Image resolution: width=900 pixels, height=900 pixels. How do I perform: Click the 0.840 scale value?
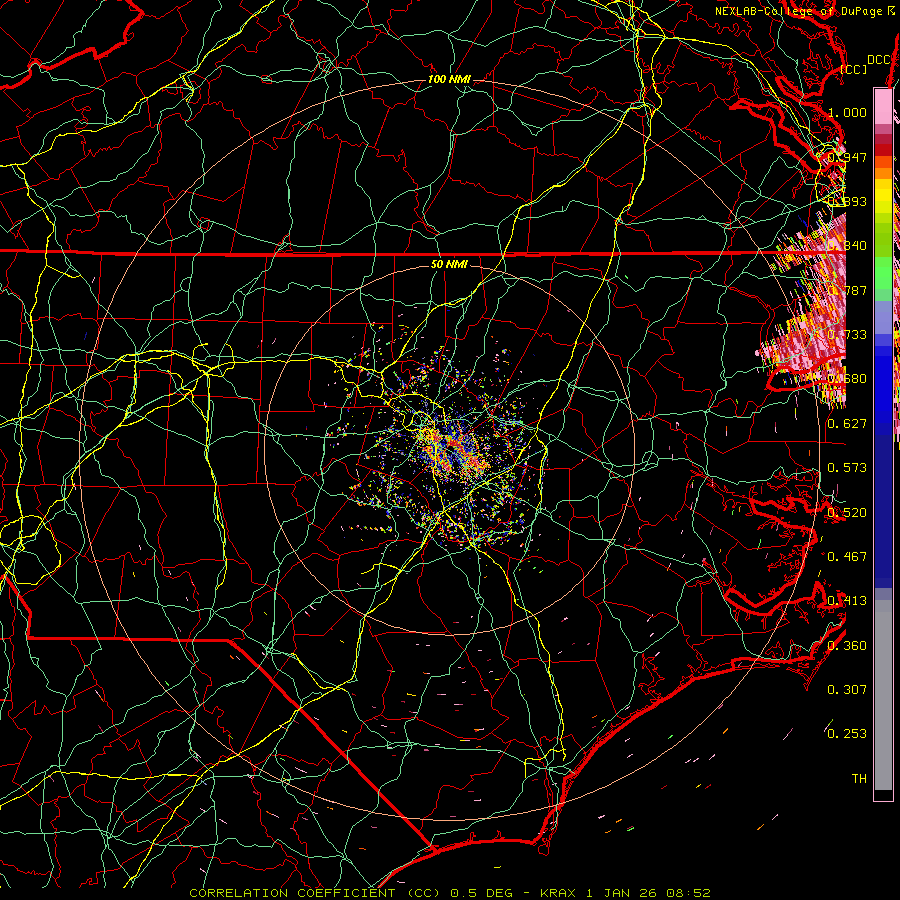click(x=847, y=246)
